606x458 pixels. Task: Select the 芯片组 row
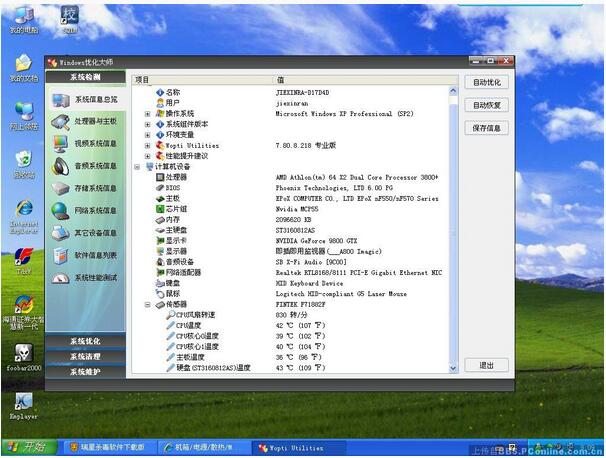click(291, 209)
